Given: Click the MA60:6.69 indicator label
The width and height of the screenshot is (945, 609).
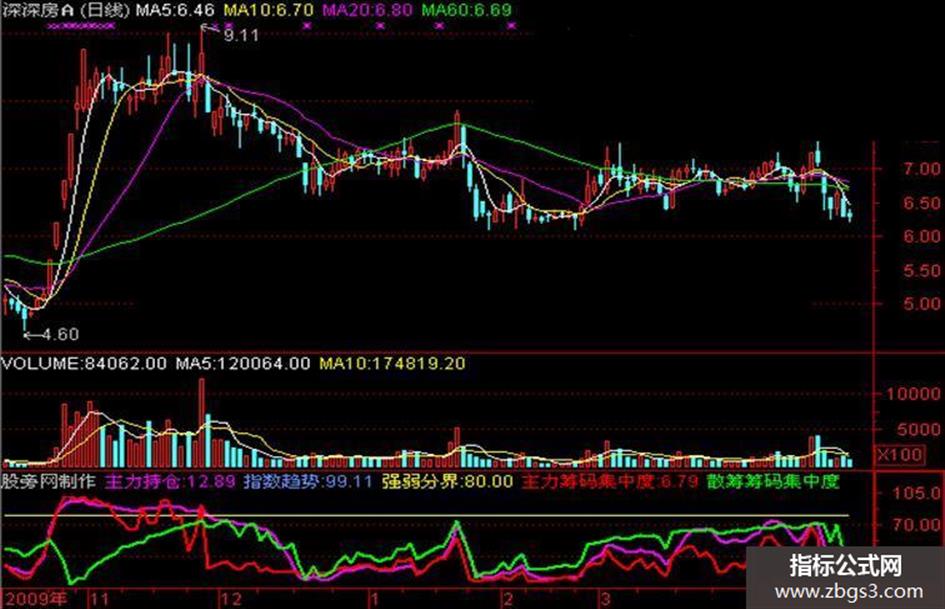Looking at the screenshot, I should pyautogui.click(x=466, y=10).
